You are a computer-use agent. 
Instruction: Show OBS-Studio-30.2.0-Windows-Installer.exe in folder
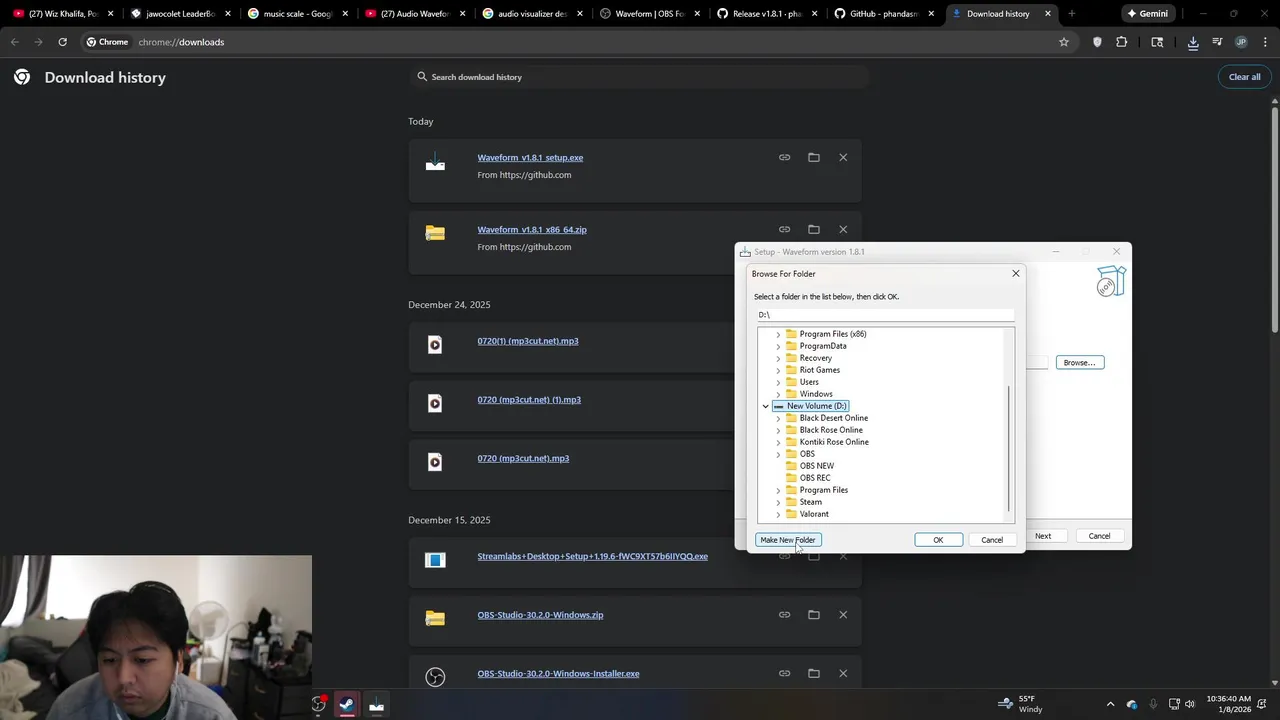tap(814, 673)
